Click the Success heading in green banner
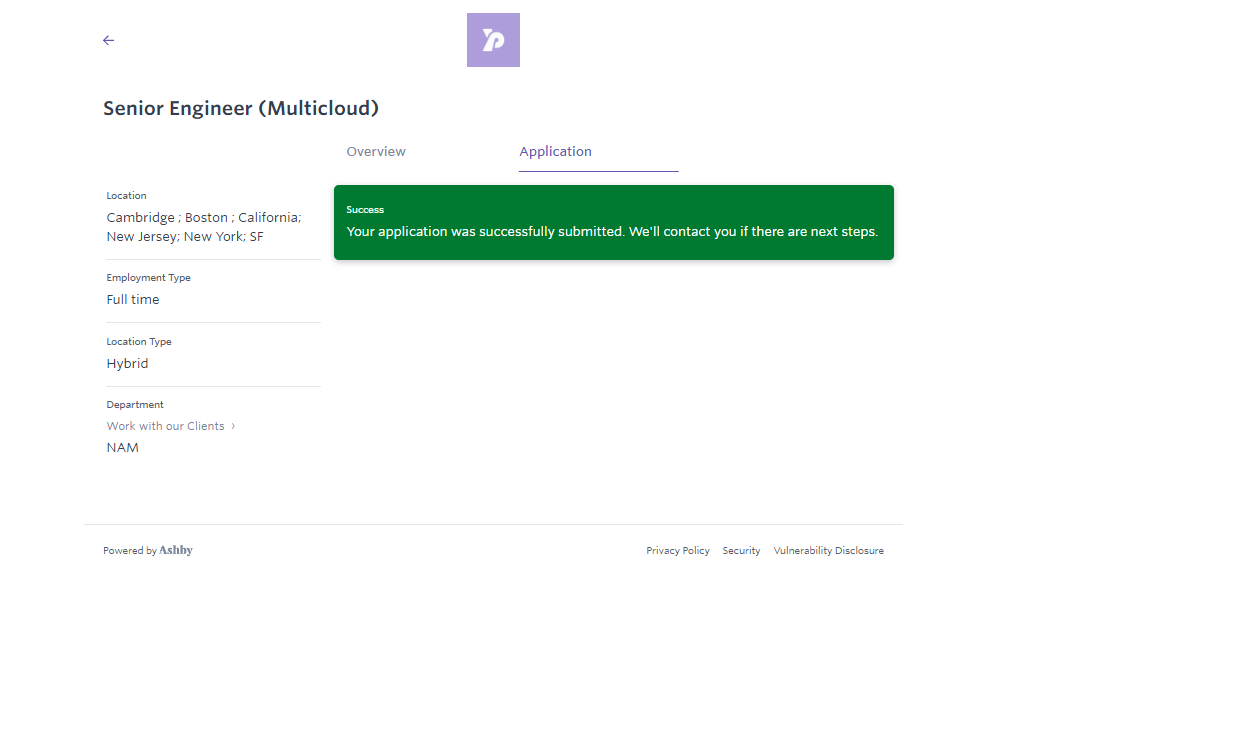 point(365,210)
